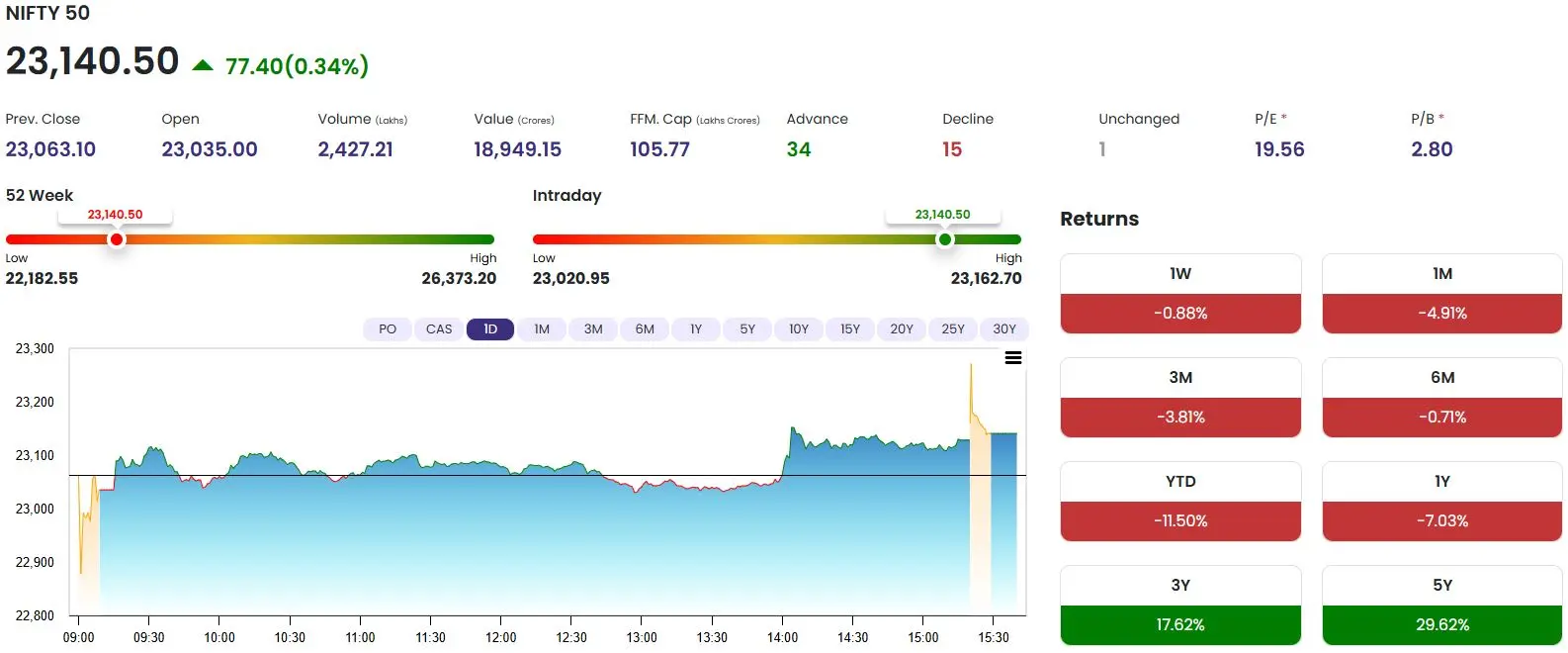The width and height of the screenshot is (1568, 653).
Task: Click the price change text 77.40(0.34%)
Action: (x=297, y=66)
